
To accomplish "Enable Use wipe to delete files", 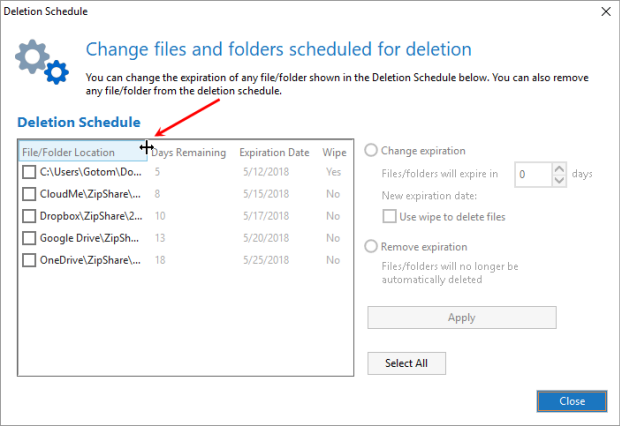I will click(389, 216).
